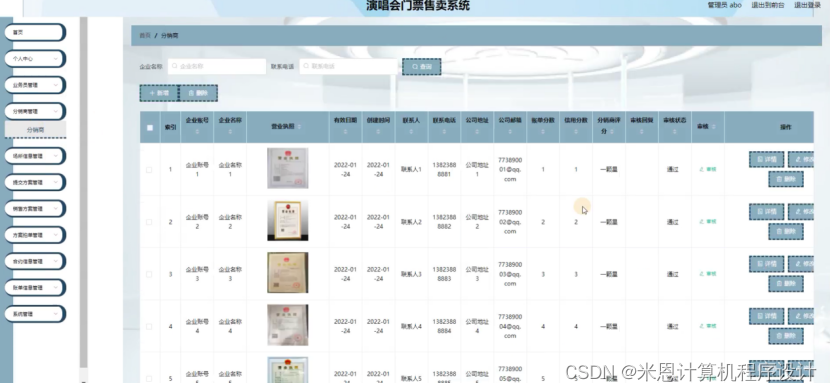832x391 pixels.
Task: Click the 企业名称 search input field
Action: 217,66
